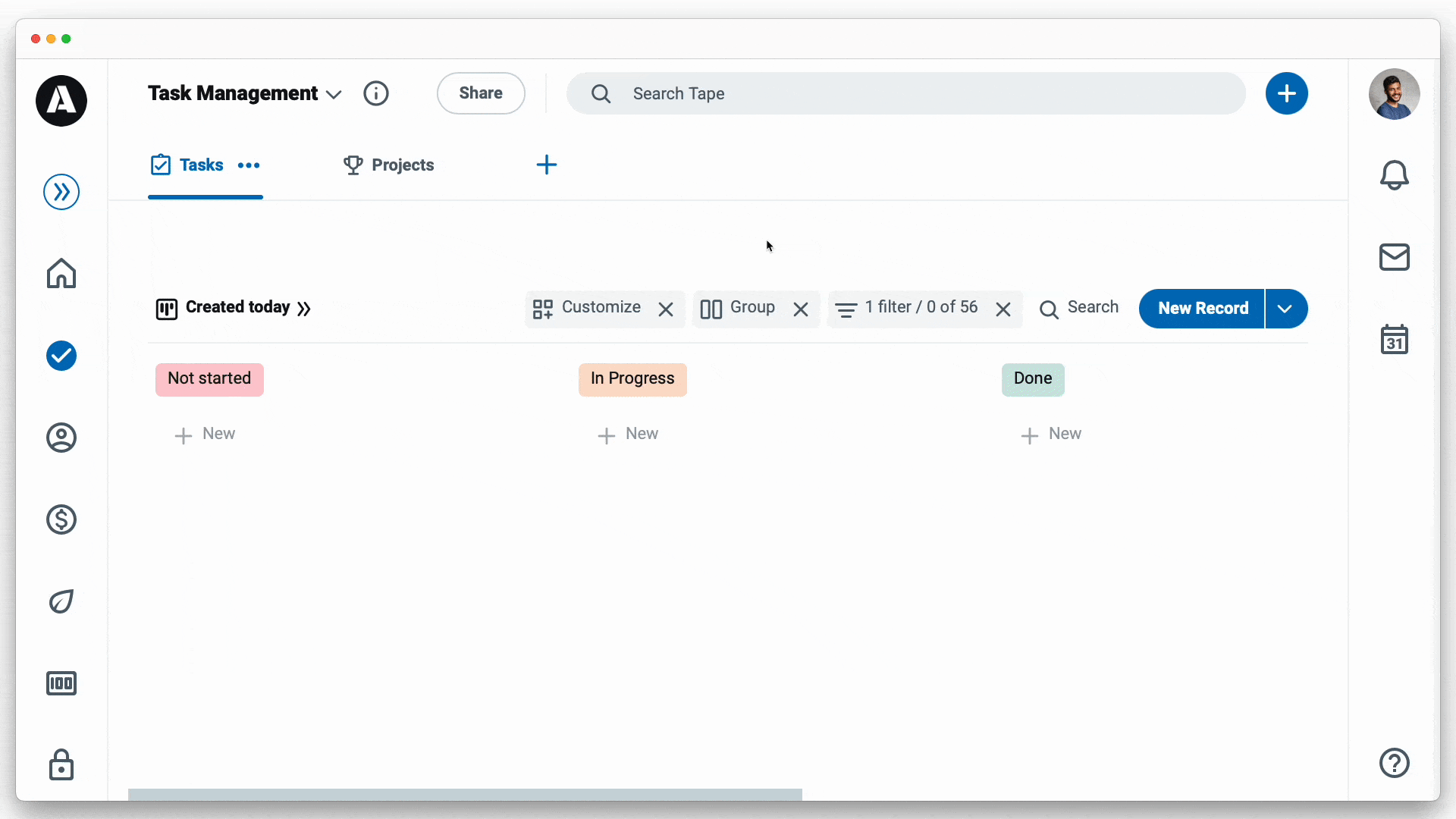Click the Search Tape input field
This screenshot has width=1456, height=819.
pos(905,93)
